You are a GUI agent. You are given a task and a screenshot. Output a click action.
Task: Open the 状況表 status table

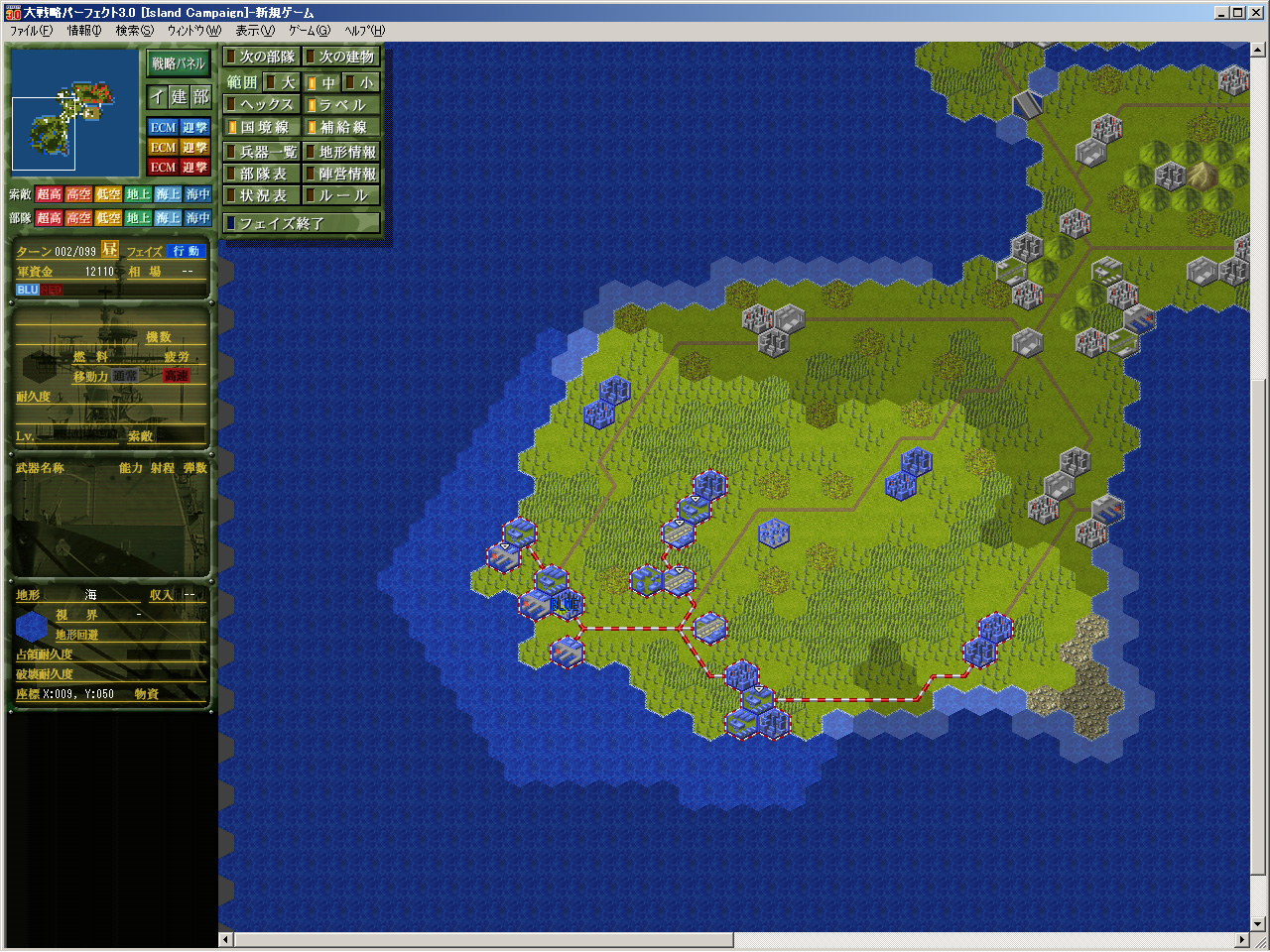point(261,195)
